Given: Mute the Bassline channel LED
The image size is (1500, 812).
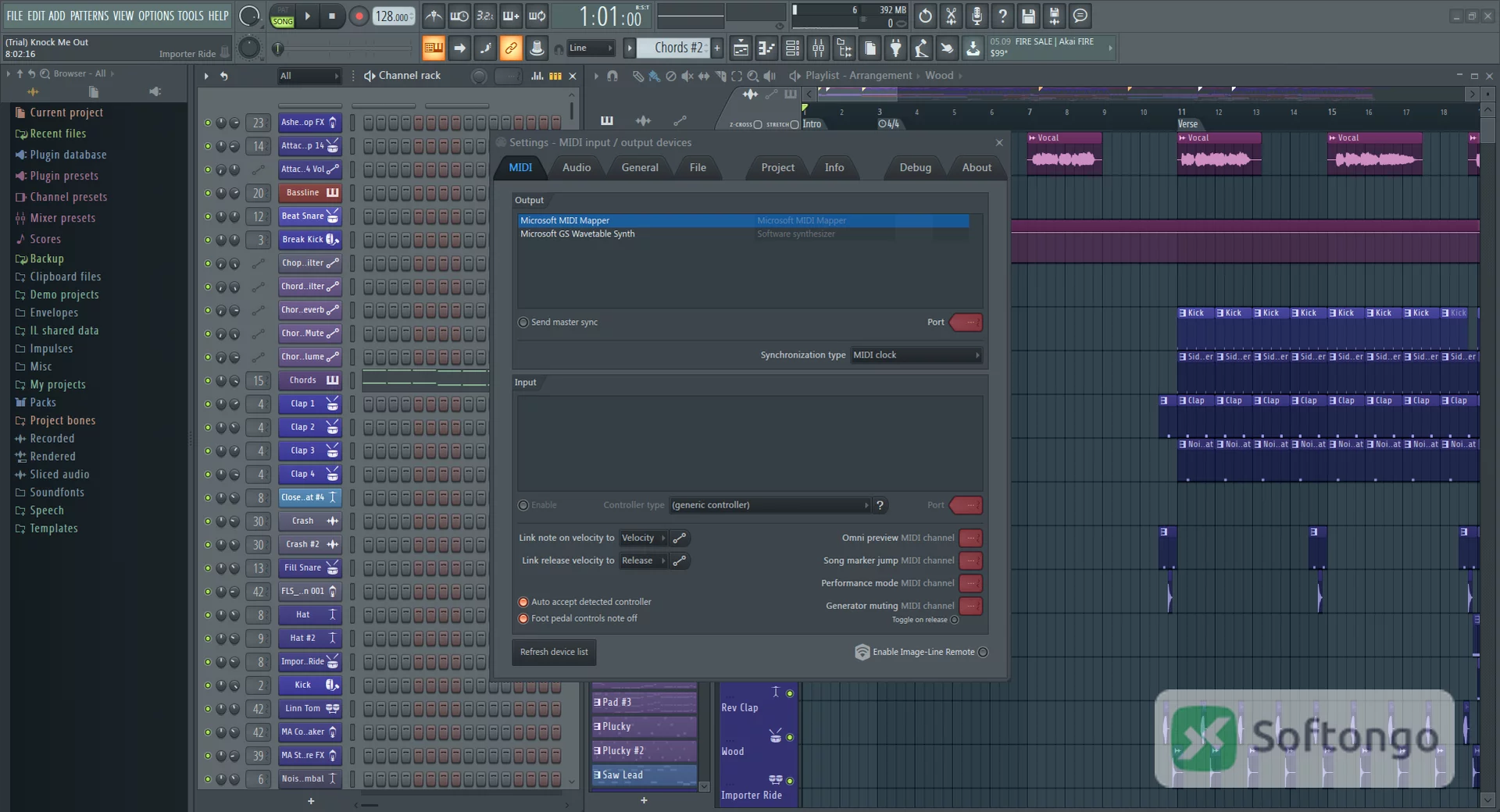Looking at the screenshot, I should [207, 193].
